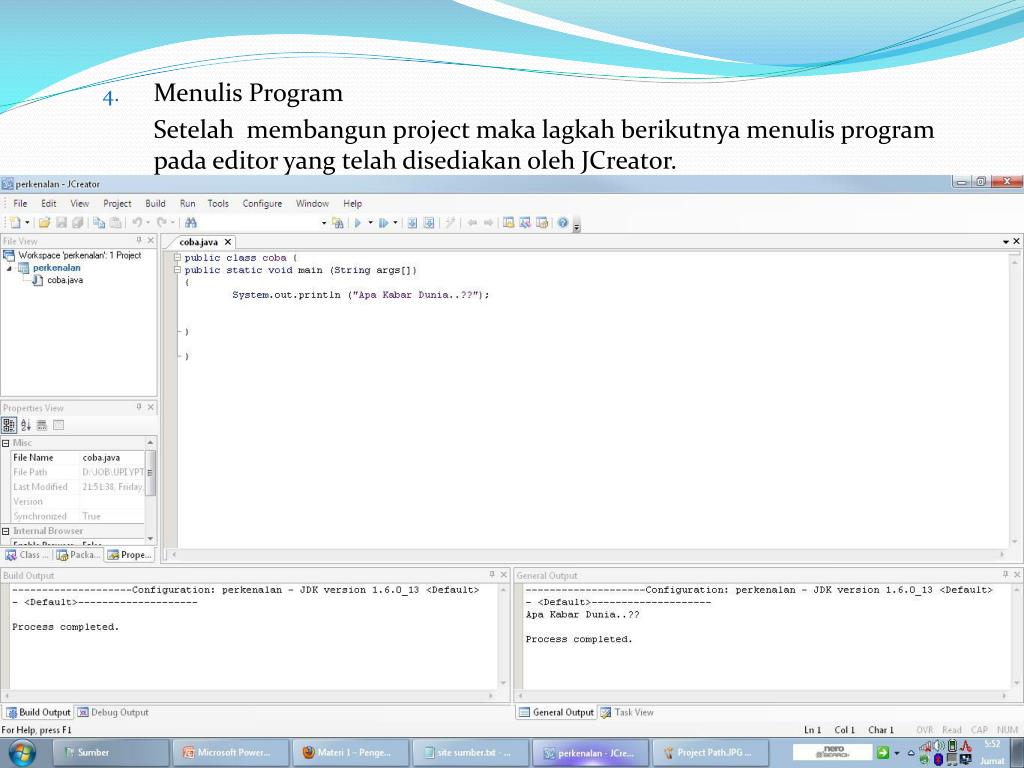Click the Redo arrow icon
Image resolution: width=1024 pixels, height=768 pixels.
click(161, 223)
